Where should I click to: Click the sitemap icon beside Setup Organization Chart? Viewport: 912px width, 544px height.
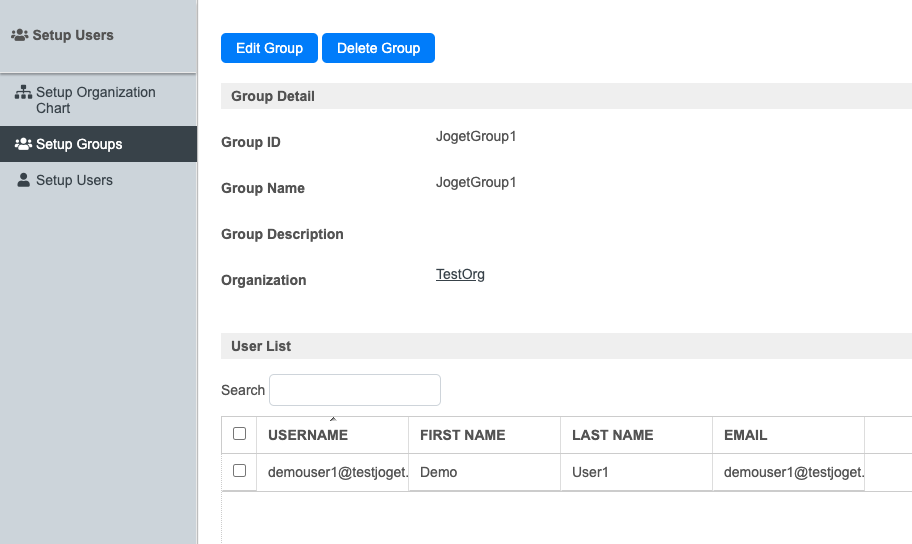click(x=24, y=93)
